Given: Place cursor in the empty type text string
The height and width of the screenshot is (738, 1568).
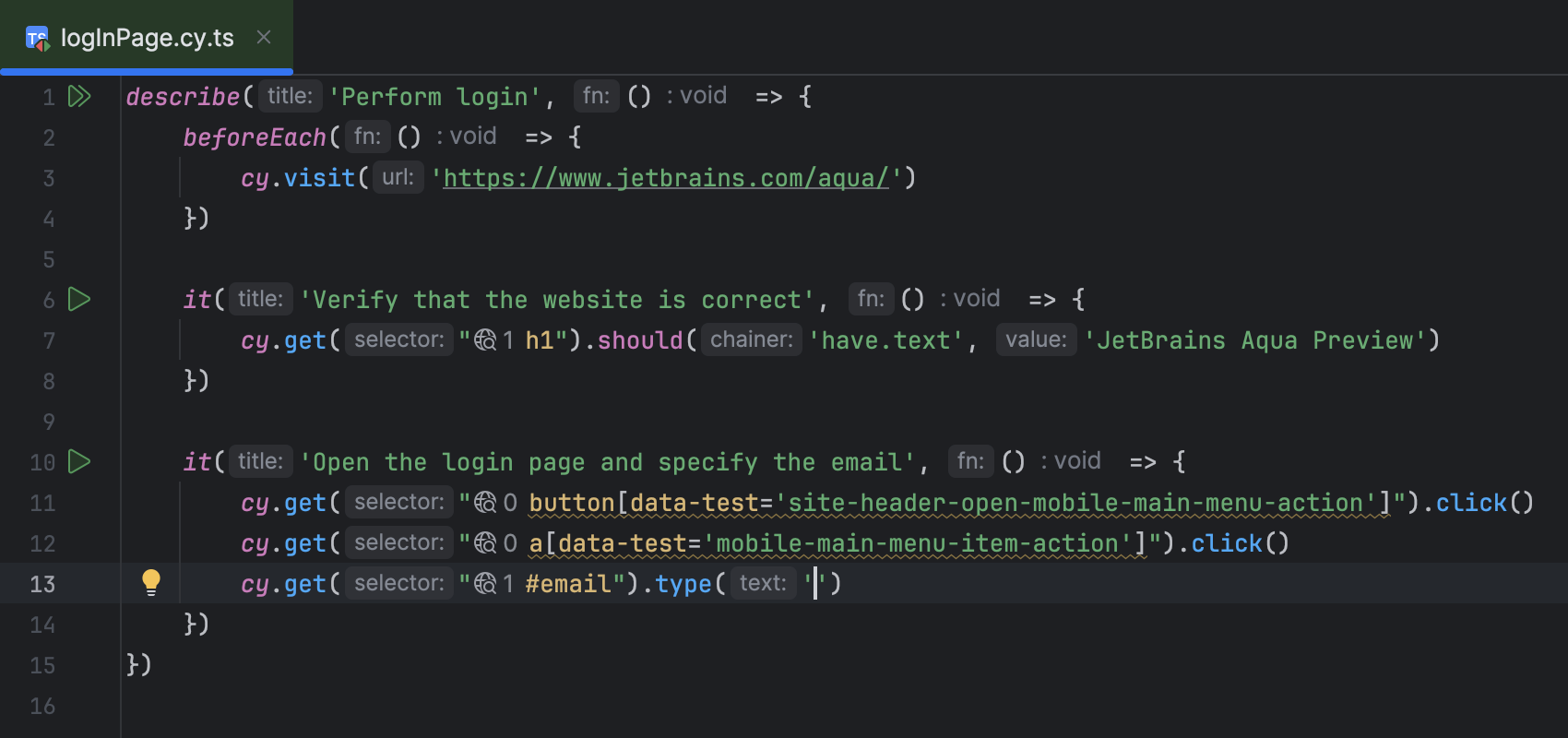Looking at the screenshot, I should click(x=815, y=584).
